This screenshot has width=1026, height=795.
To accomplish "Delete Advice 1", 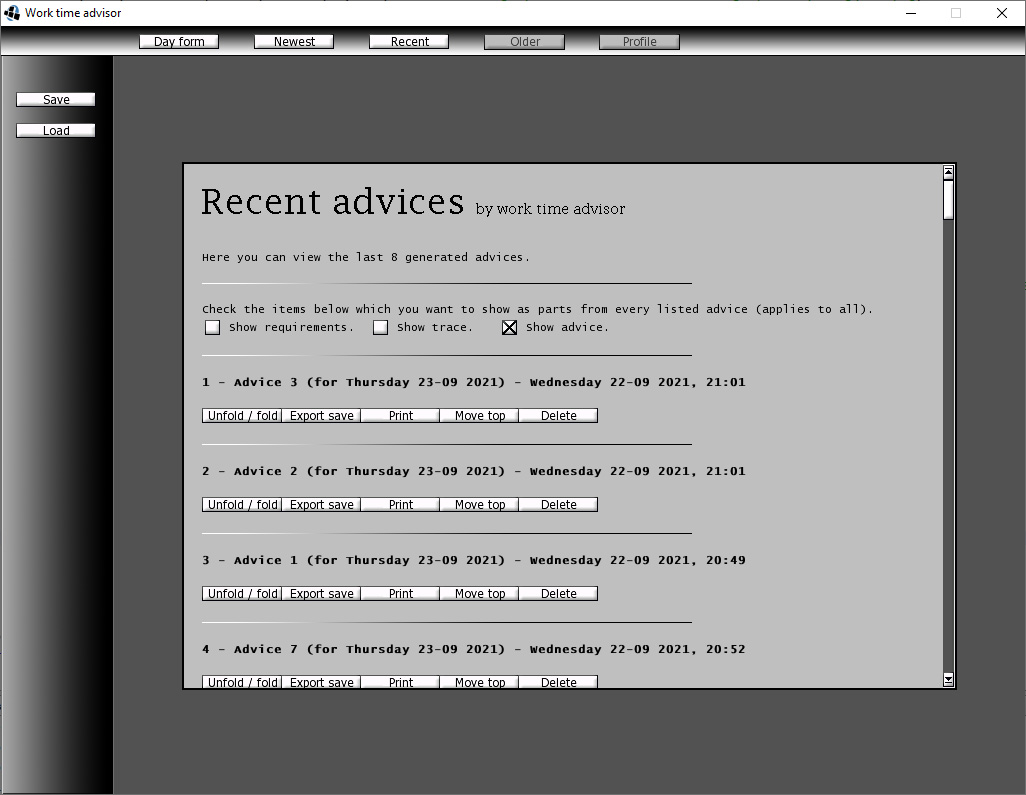I will (558, 593).
